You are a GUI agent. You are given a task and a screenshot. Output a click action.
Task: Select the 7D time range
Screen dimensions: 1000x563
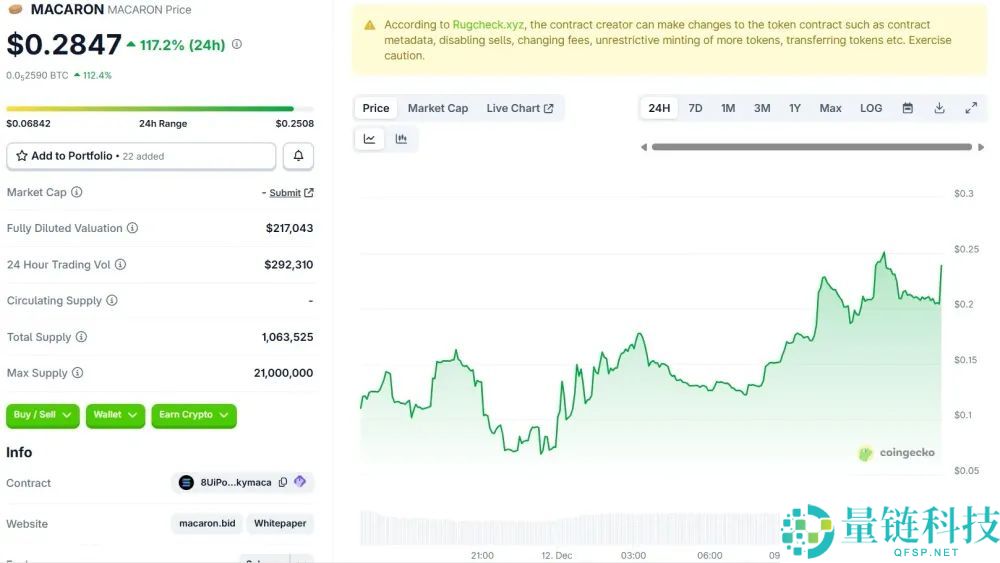click(x=695, y=108)
